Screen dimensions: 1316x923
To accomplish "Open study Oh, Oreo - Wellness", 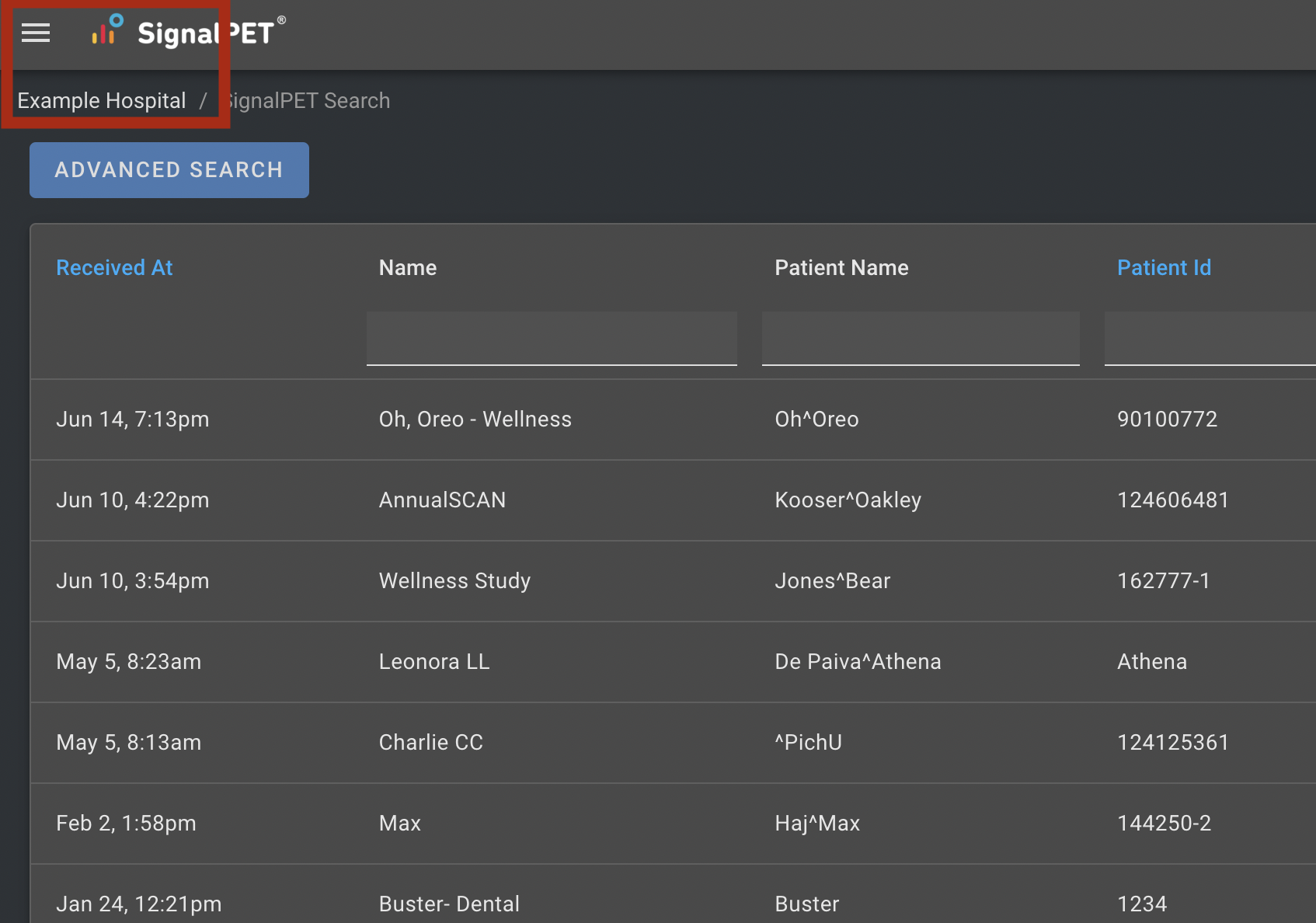I will [475, 420].
